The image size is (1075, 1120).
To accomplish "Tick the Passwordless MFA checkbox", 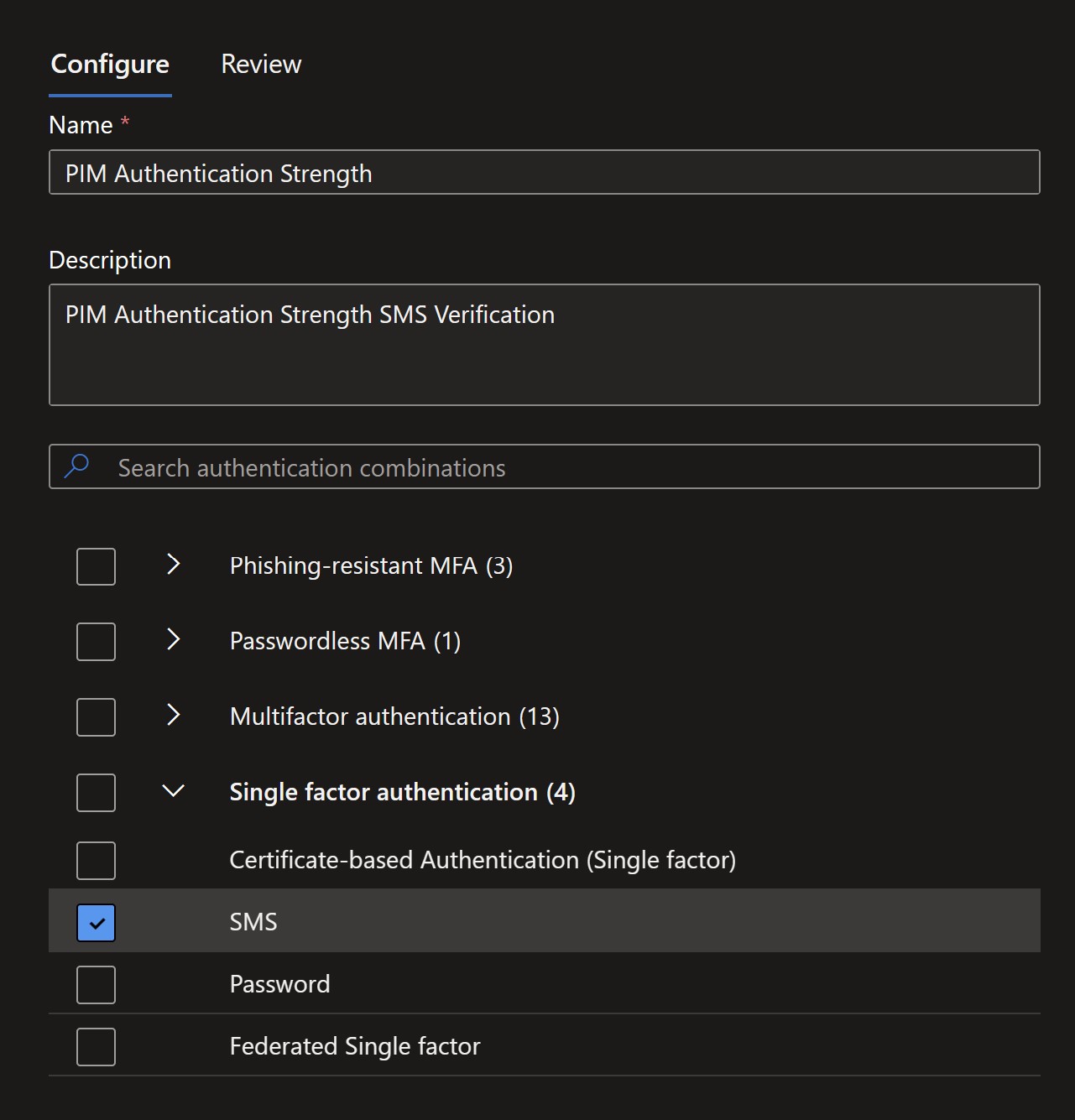I will pos(96,642).
